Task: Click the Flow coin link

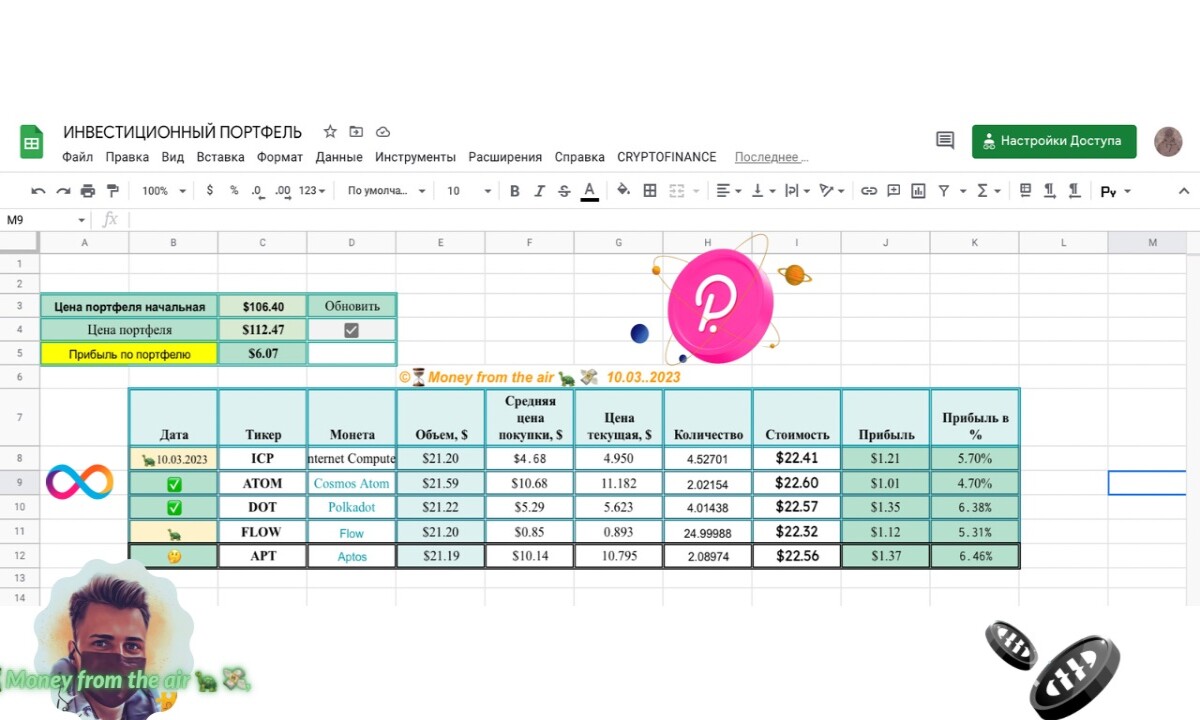Action: pos(352,533)
